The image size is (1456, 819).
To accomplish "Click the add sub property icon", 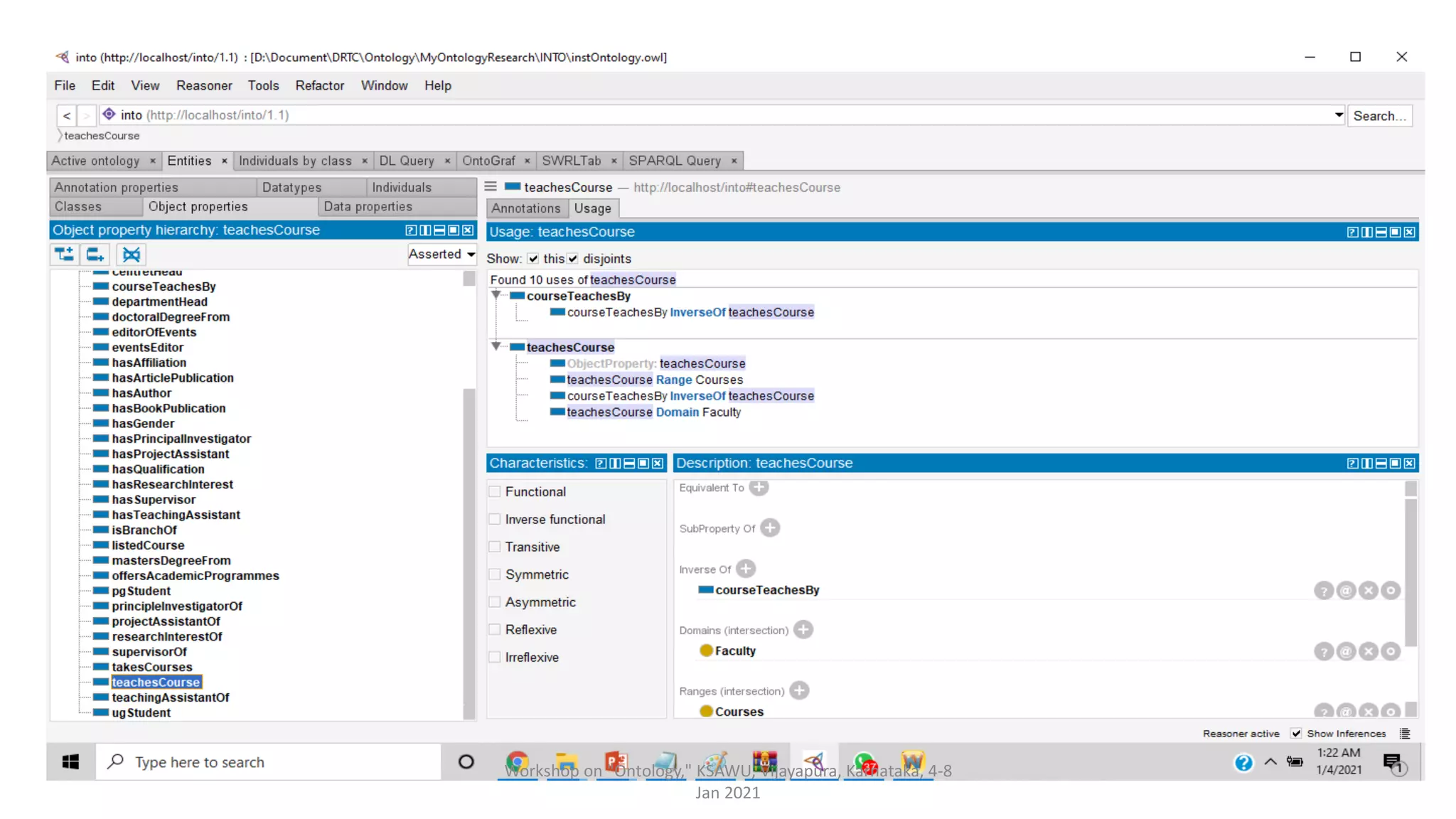I will tap(64, 254).
